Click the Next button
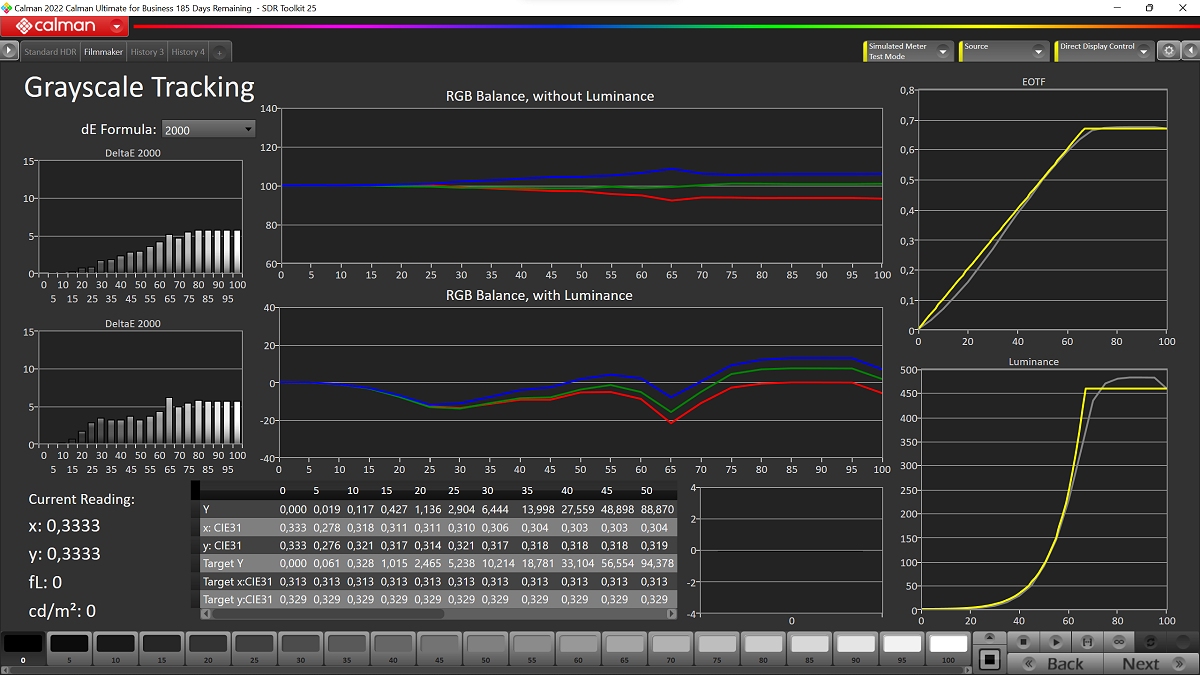1200x675 pixels. point(1140,663)
